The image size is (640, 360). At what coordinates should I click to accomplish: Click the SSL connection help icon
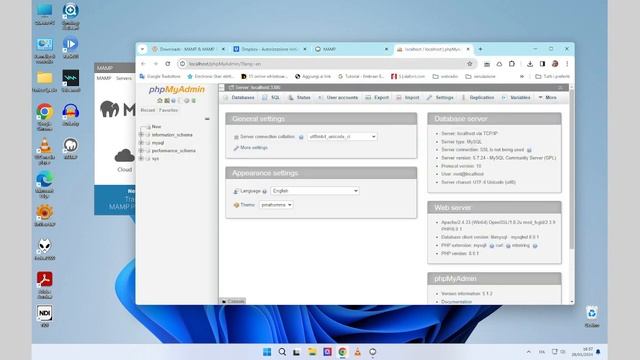[529, 150]
